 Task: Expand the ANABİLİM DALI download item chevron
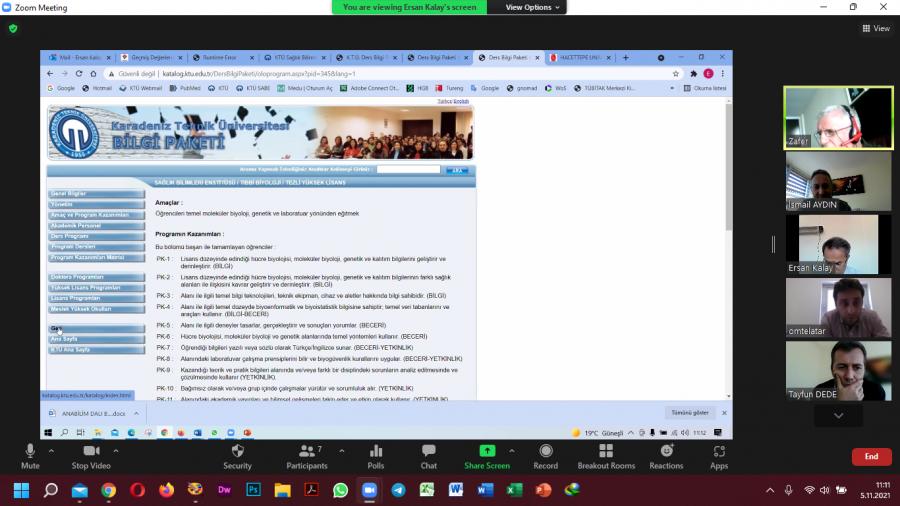pyautogui.click(x=137, y=413)
